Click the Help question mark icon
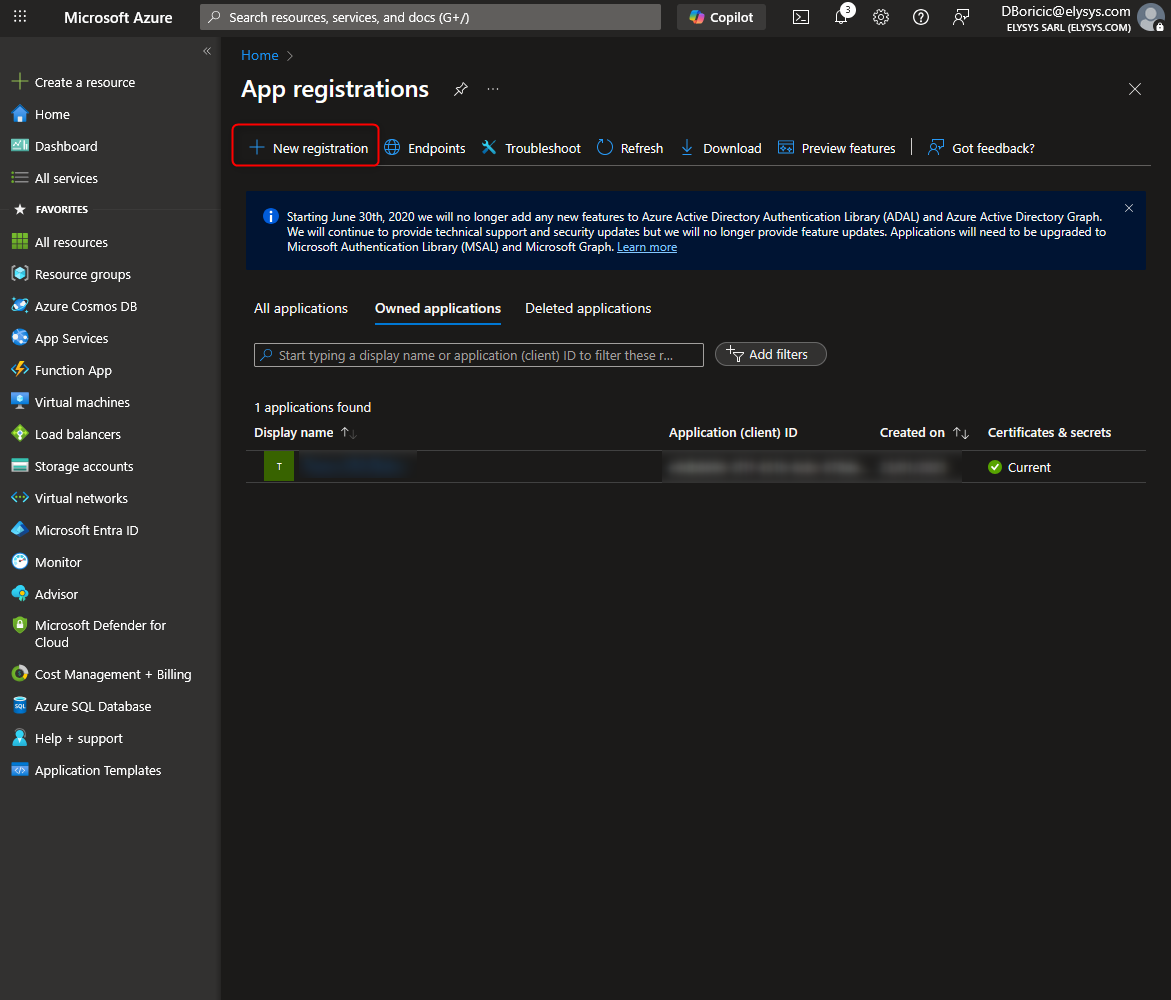The width and height of the screenshot is (1171, 1000). 921,17
